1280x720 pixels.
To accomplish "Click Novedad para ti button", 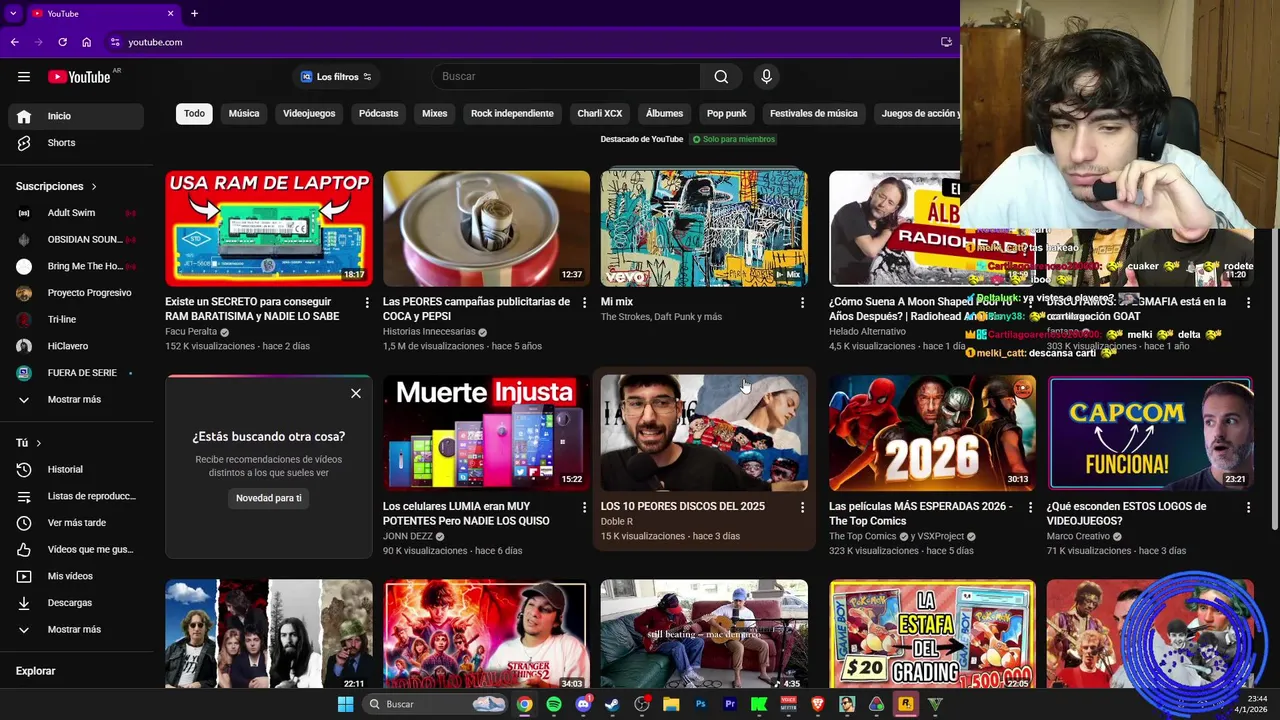I will coord(269,498).
